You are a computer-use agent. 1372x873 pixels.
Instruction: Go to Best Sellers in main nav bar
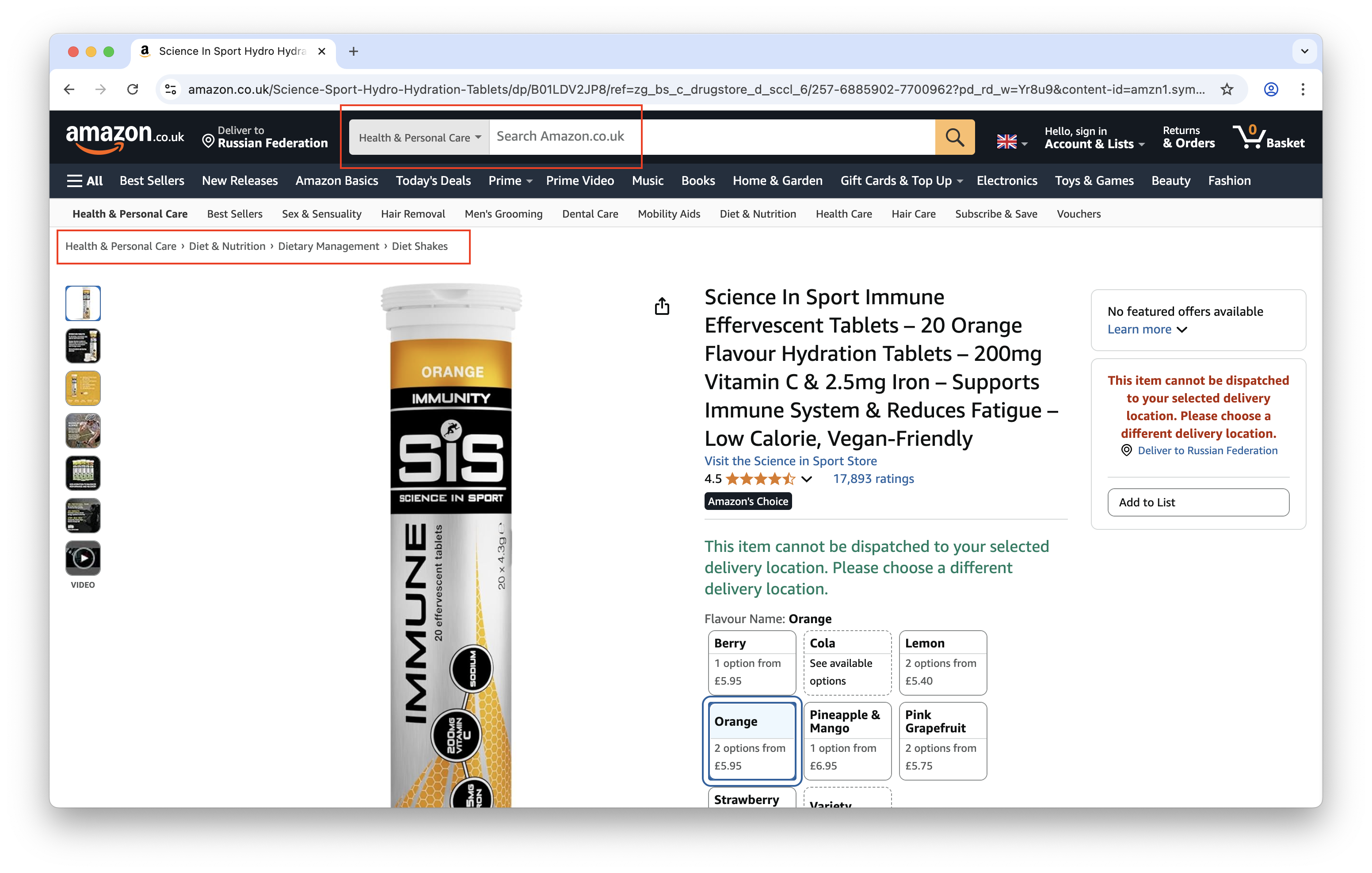pos(152,181)
